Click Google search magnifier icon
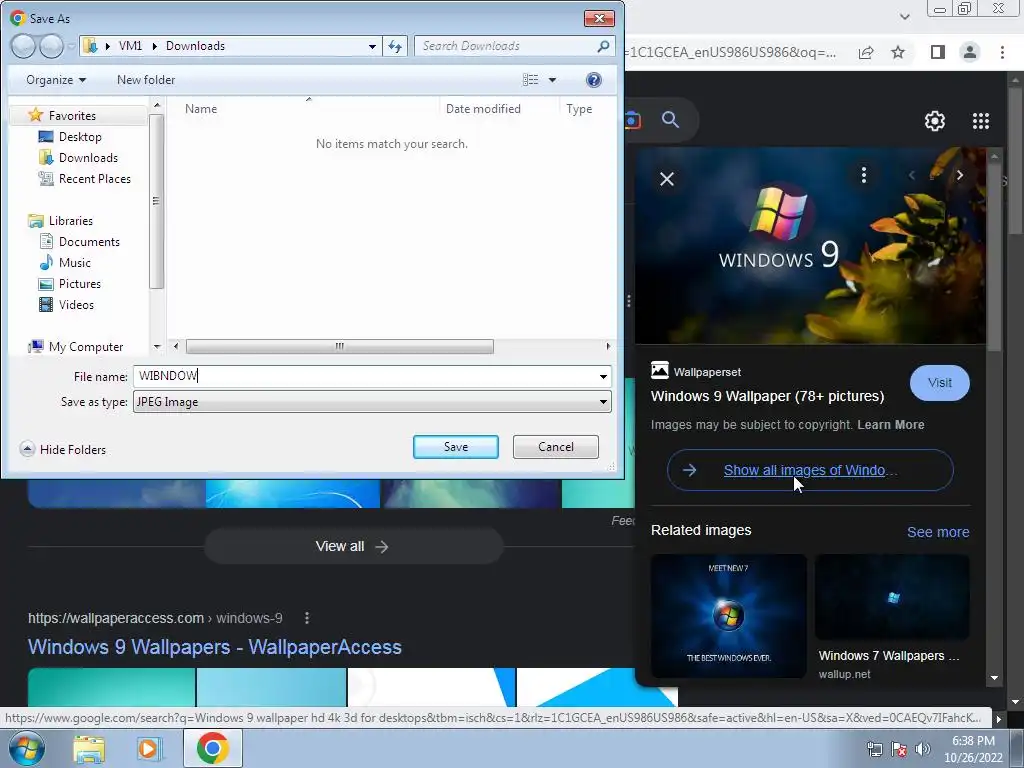Viewport: 1024px width, 768px height. [670, 120]
